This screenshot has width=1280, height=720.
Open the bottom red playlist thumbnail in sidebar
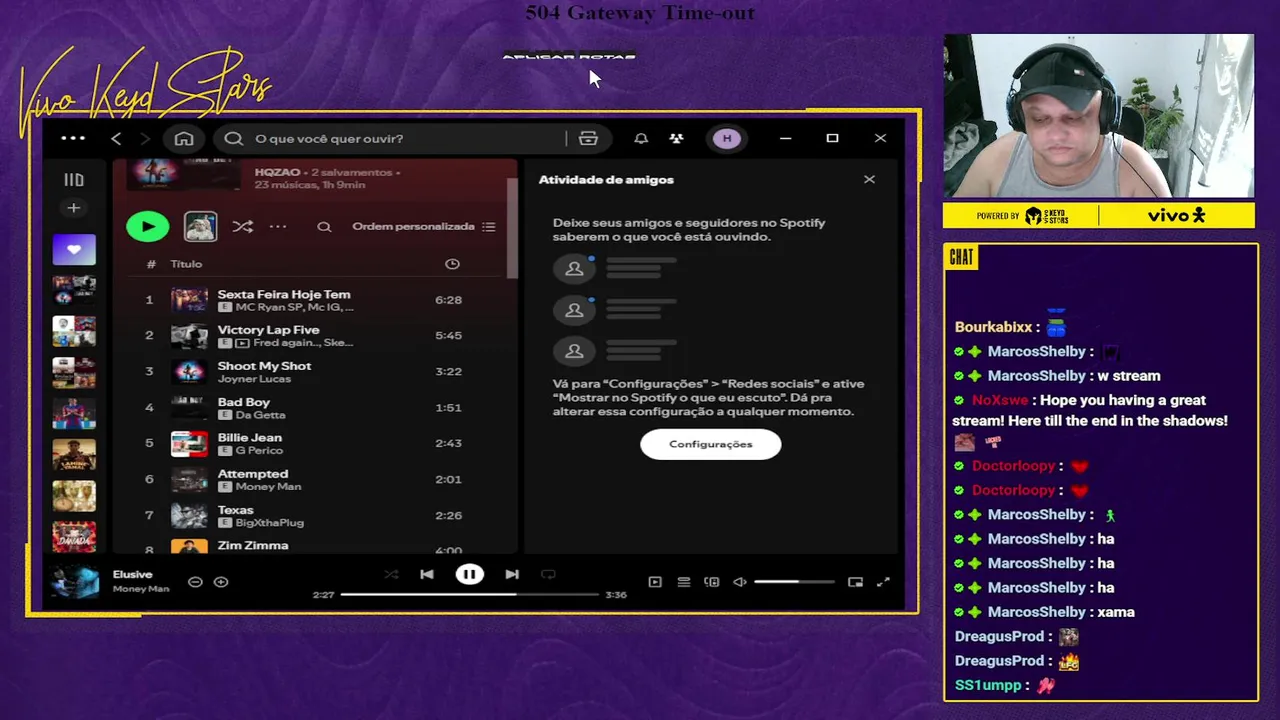pyautogui.click(x=74, y=537)
